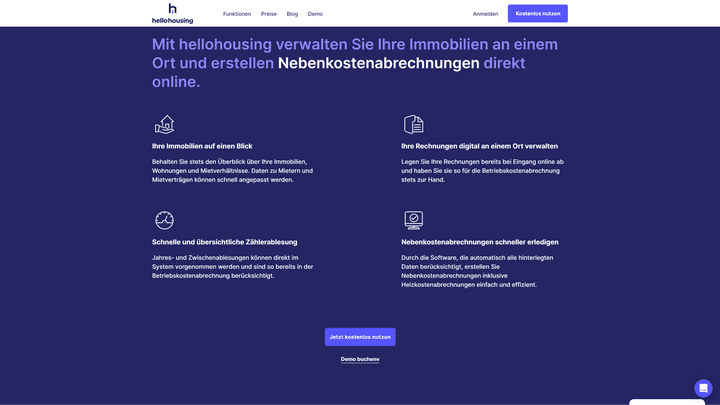Click the 'Ihre Rechnungen digital' heading
The width and height of the screenshot is (720, 405).
tap(479, 146)
